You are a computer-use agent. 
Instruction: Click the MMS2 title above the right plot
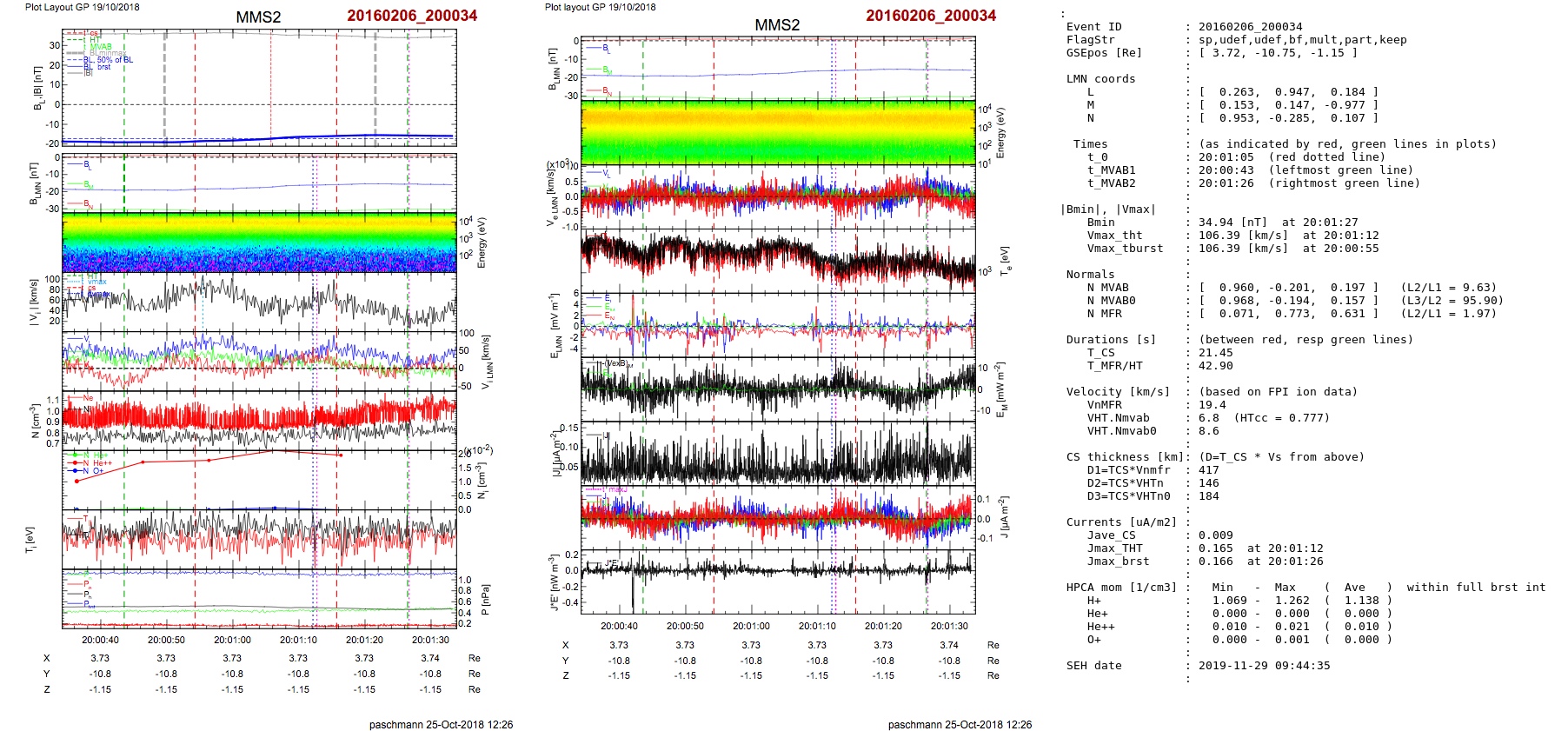777,25
